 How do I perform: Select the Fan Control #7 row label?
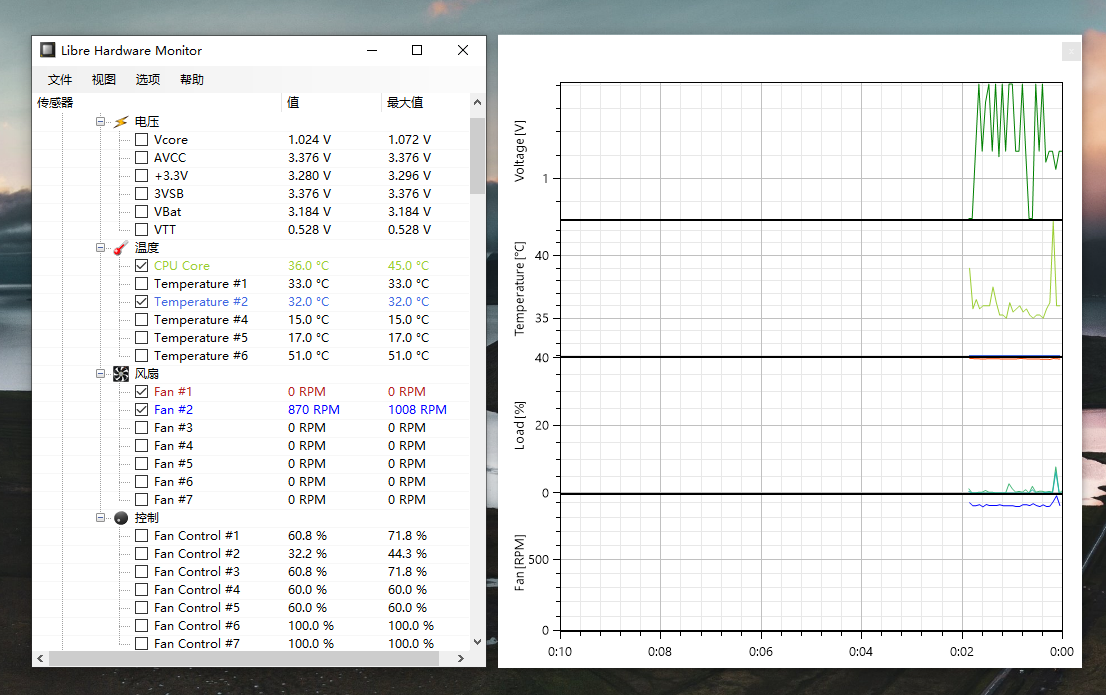point(197,643)
